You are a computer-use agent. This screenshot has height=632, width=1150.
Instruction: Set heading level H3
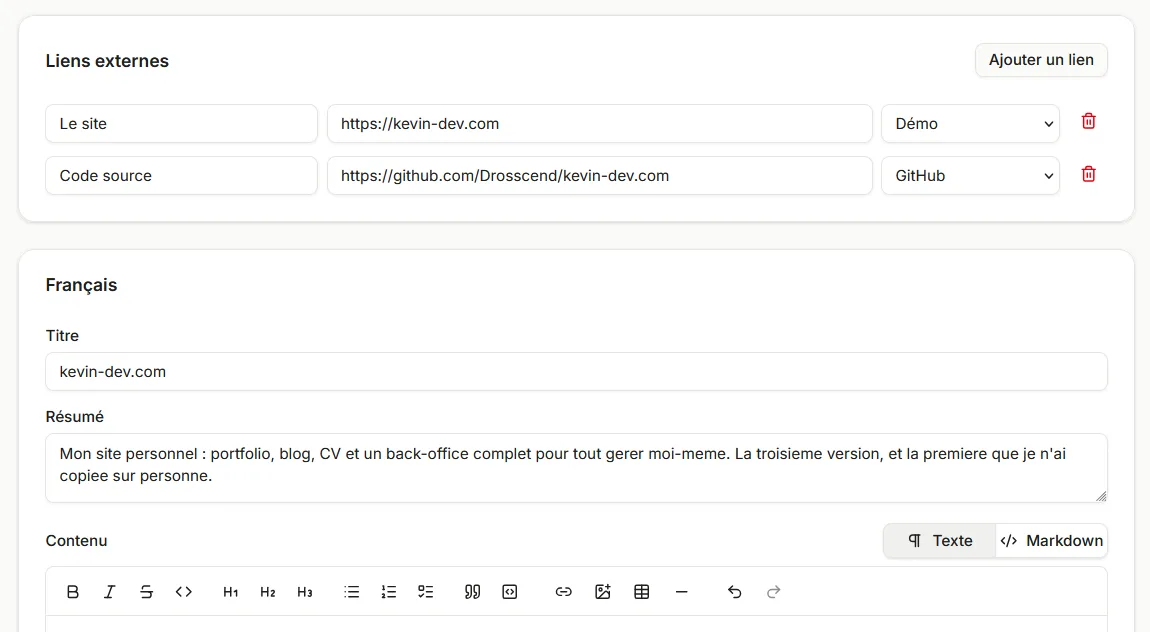[x=304, y=592]
